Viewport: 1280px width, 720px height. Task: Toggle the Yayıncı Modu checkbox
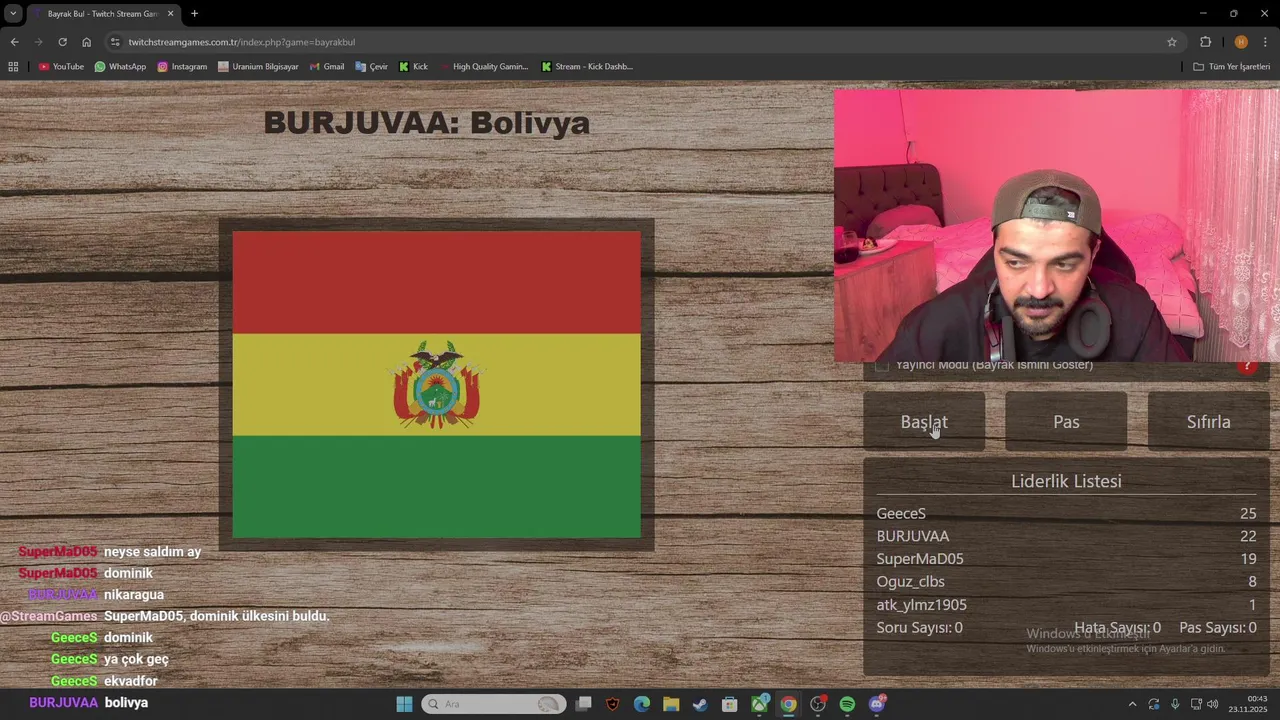click(882, 365)
